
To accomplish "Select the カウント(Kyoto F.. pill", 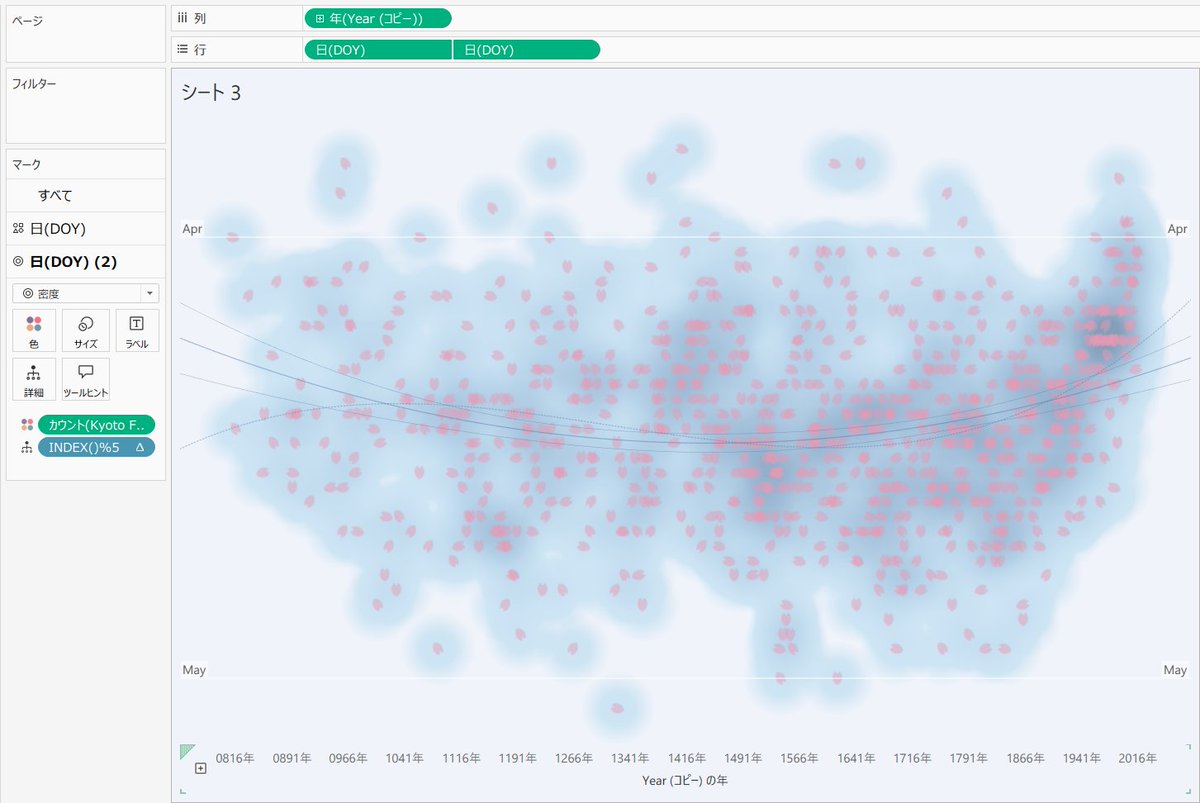I will click(x=97, y=424).
